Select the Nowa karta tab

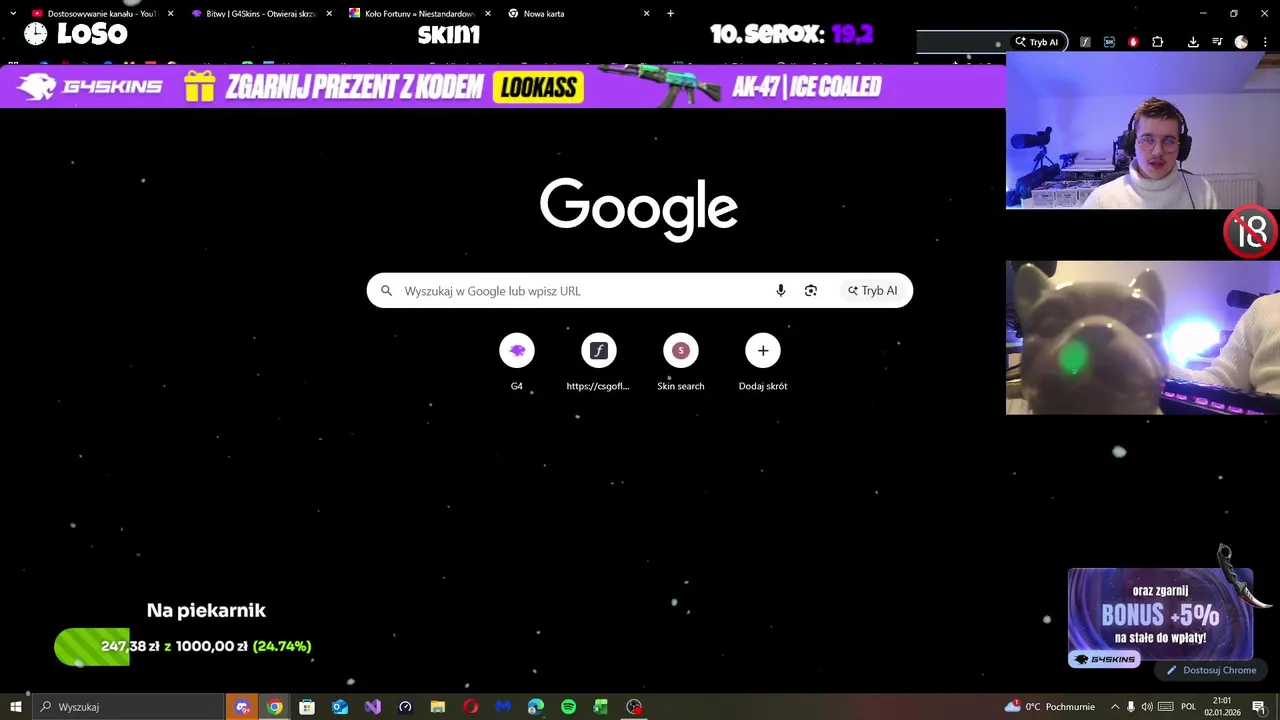(x=570, y=14)
